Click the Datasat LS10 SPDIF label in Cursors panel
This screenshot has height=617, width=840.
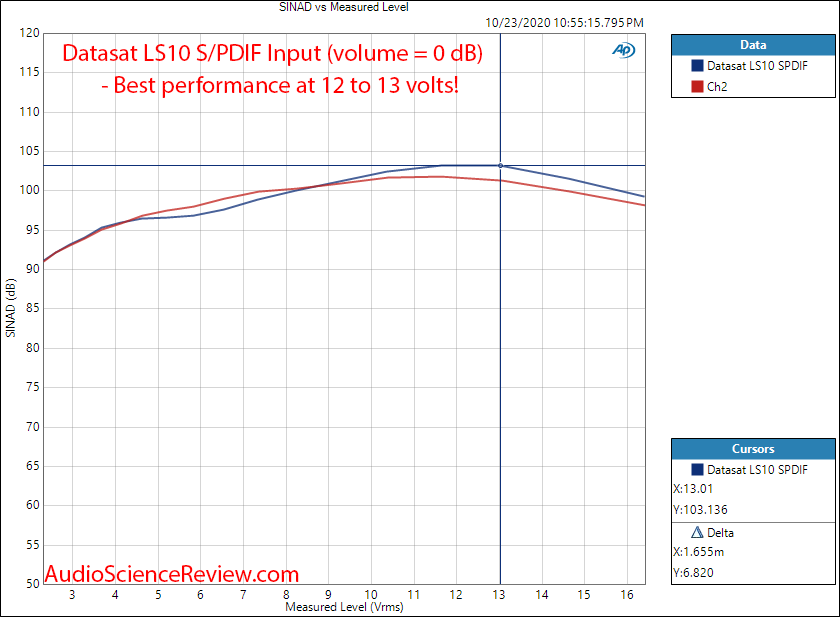click(757, 470)
